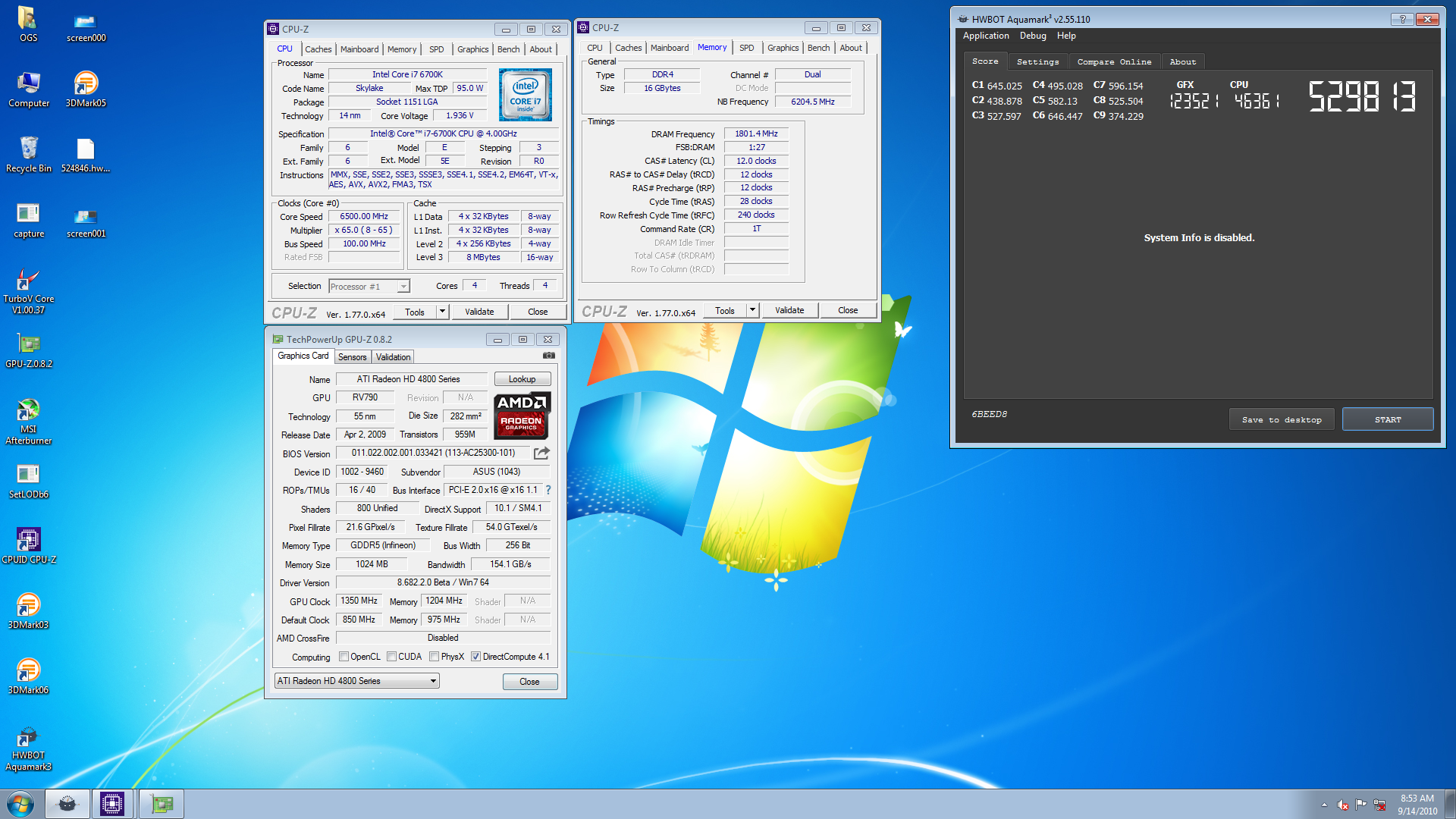Open the Computer desktop icon
1456x819 pixels.
28,89
